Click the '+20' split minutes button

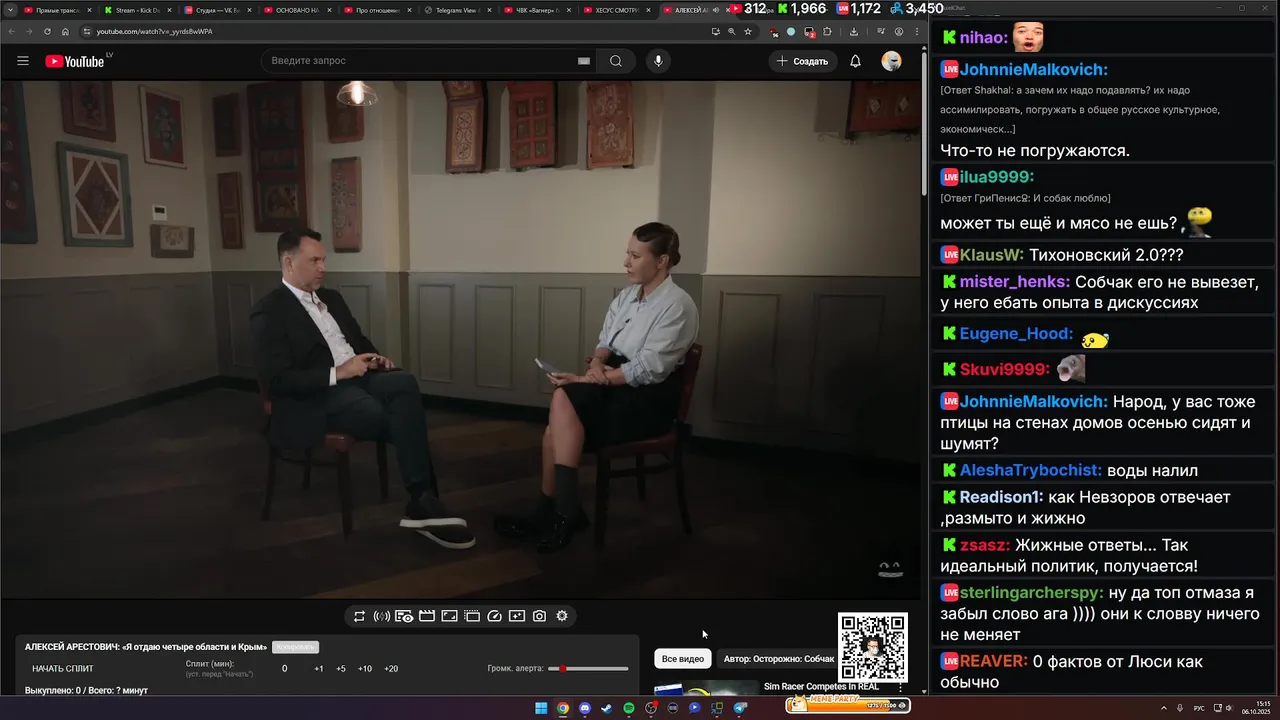pyautogui.click(x=391, y=668)
